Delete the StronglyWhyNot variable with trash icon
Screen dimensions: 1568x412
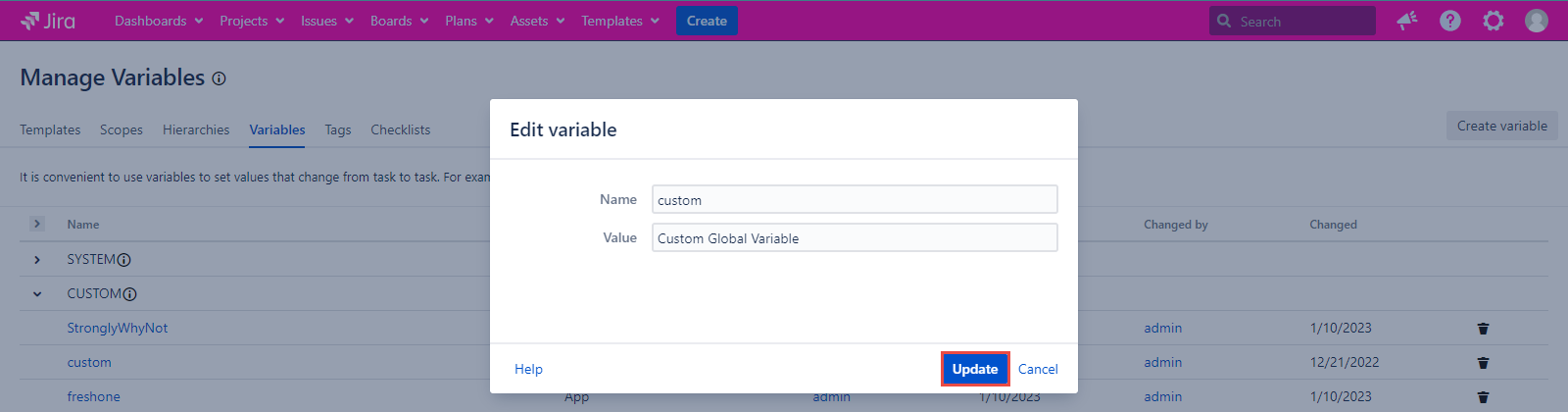click(1483, 329)
